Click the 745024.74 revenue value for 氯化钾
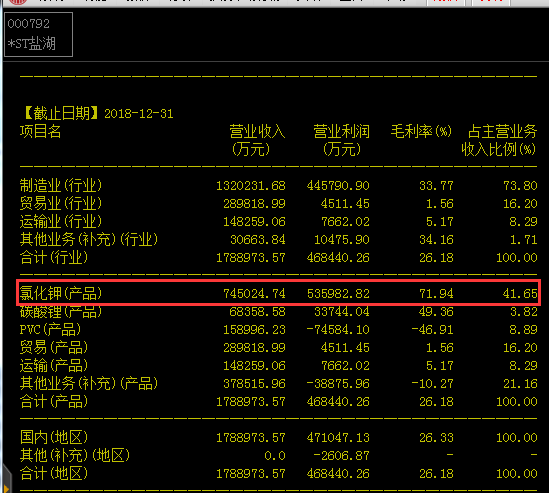Viewport: 549px width, 493px height. click(255, 293)
